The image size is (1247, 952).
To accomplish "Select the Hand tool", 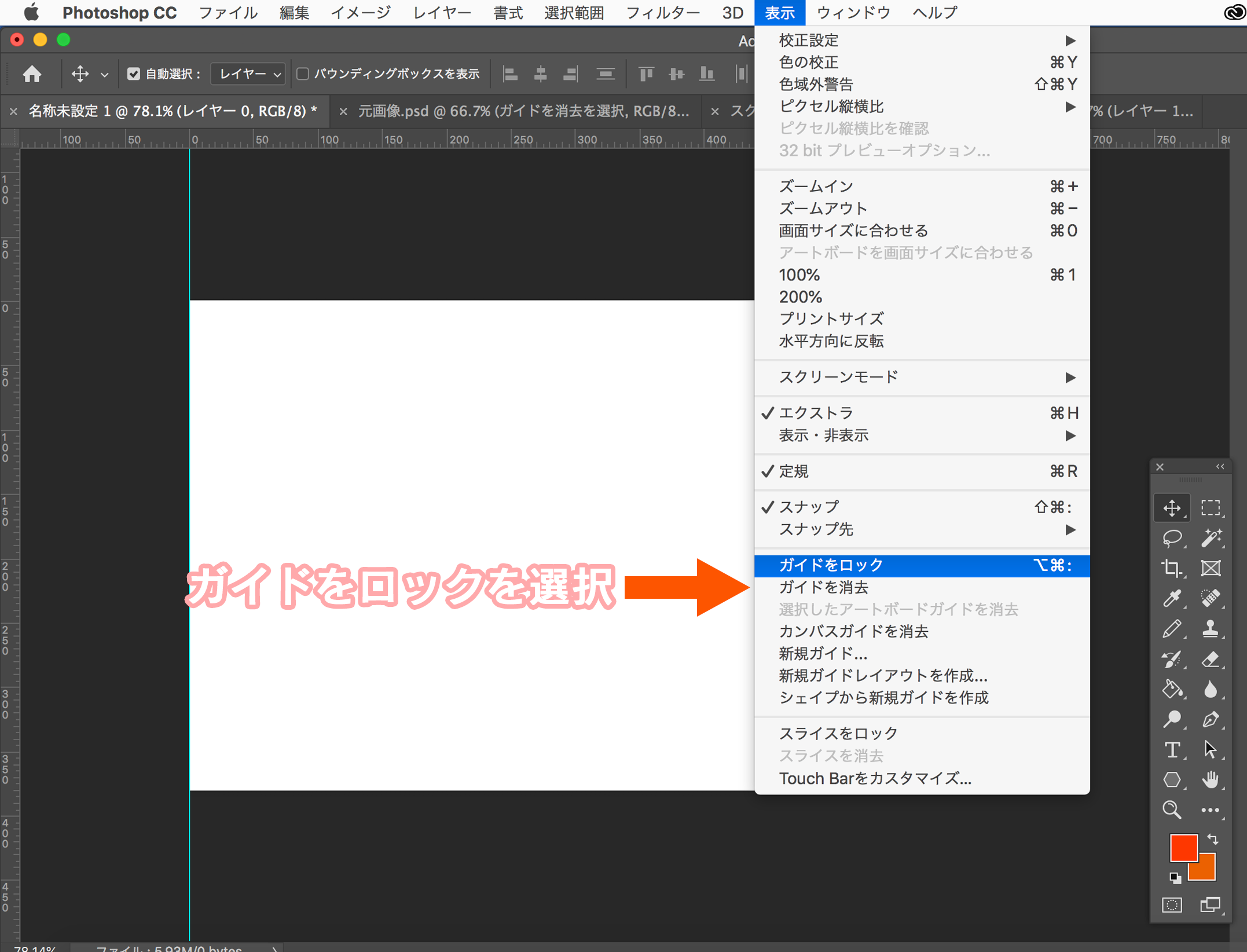I will click(x=1210, y=779).
